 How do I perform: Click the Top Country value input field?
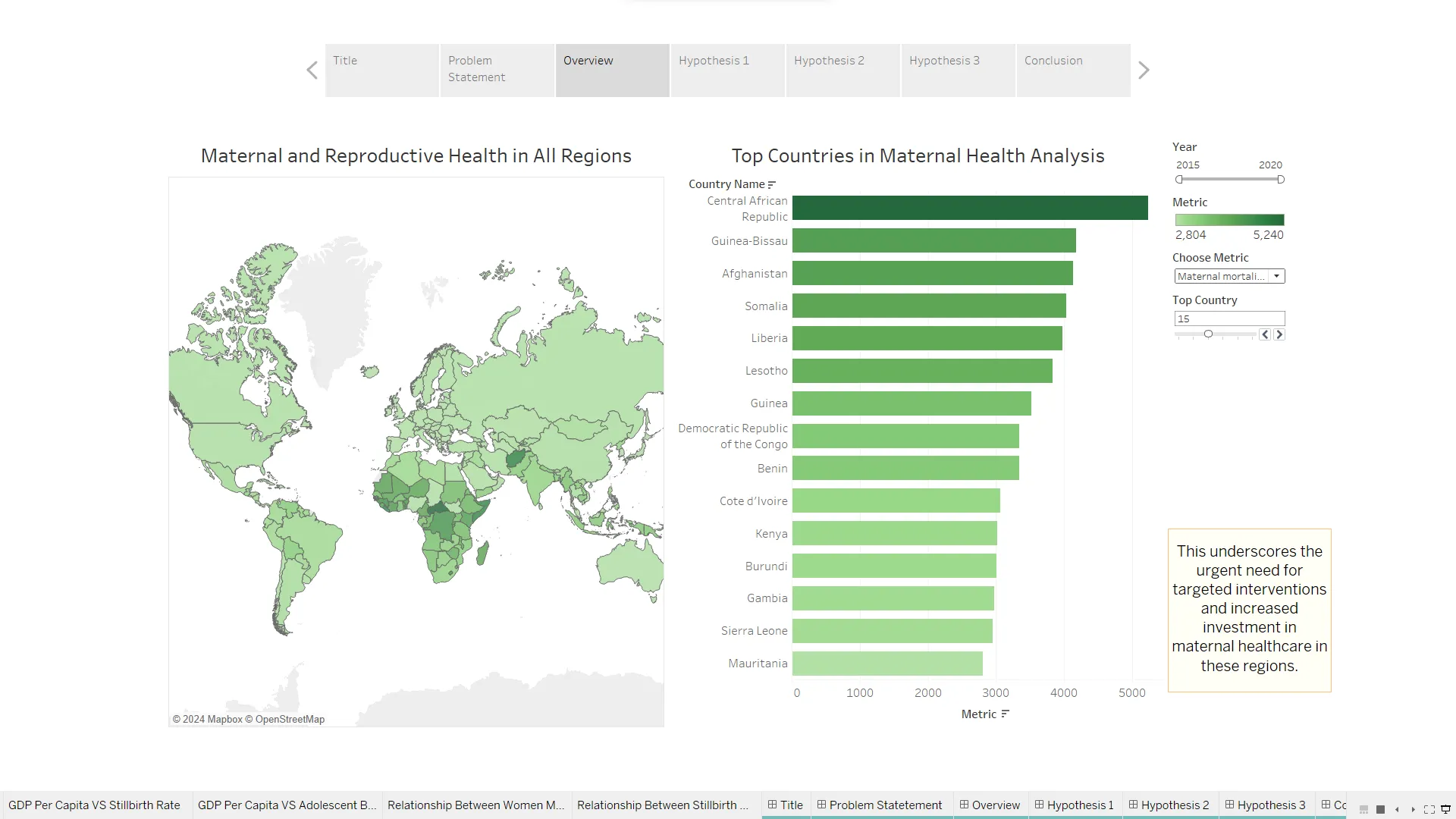pos(1229,318)
